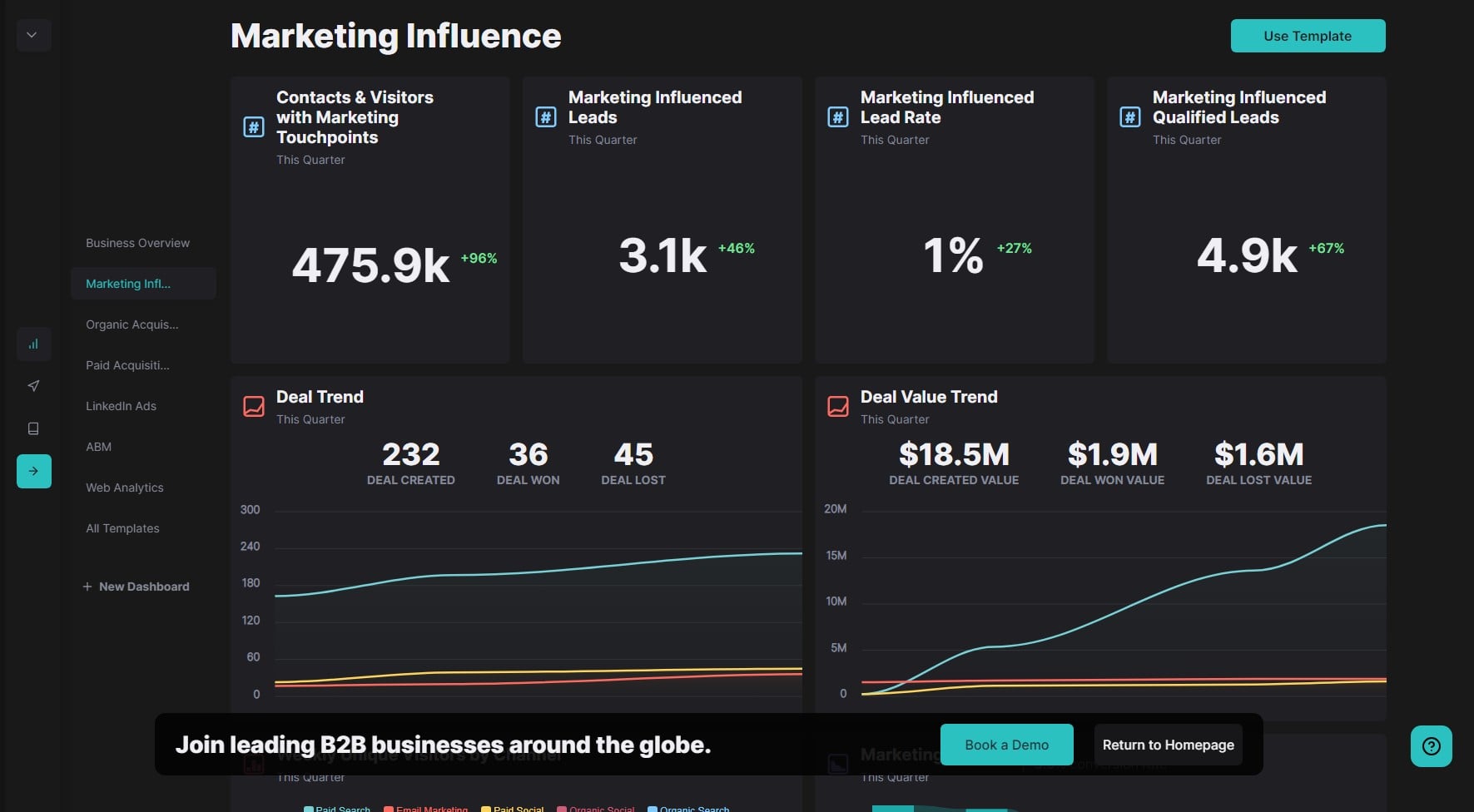Click hash icon next to Marketing Influenced Lead Rate
Image resolution: width=1474 pixels, height=812 pixels.
pyautogui.click(x=837, y=117)
